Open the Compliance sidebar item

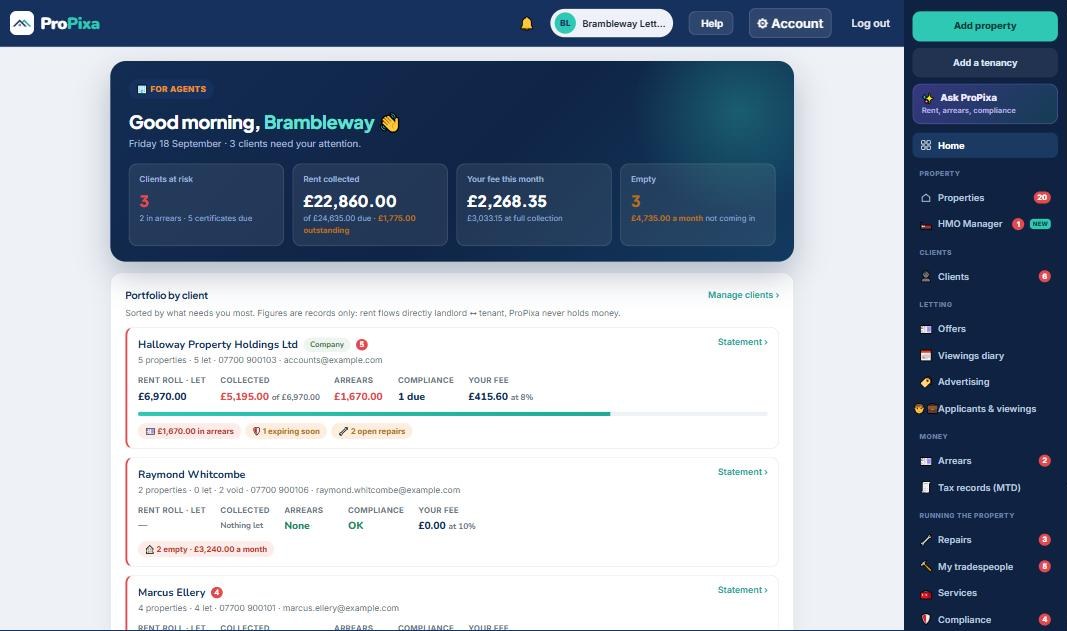(985, 619)
